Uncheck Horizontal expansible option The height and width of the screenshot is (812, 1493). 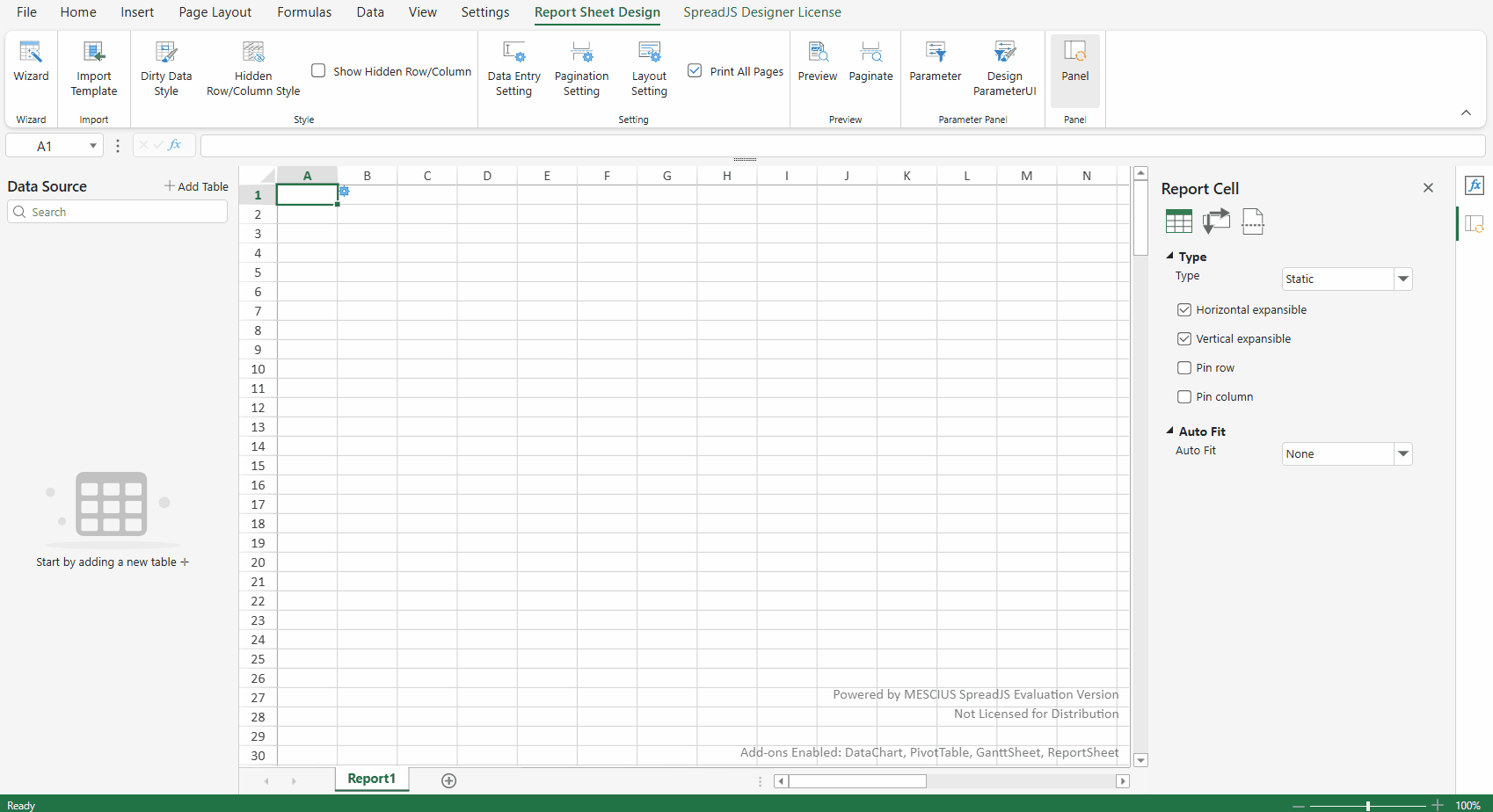click(1184, 309)
